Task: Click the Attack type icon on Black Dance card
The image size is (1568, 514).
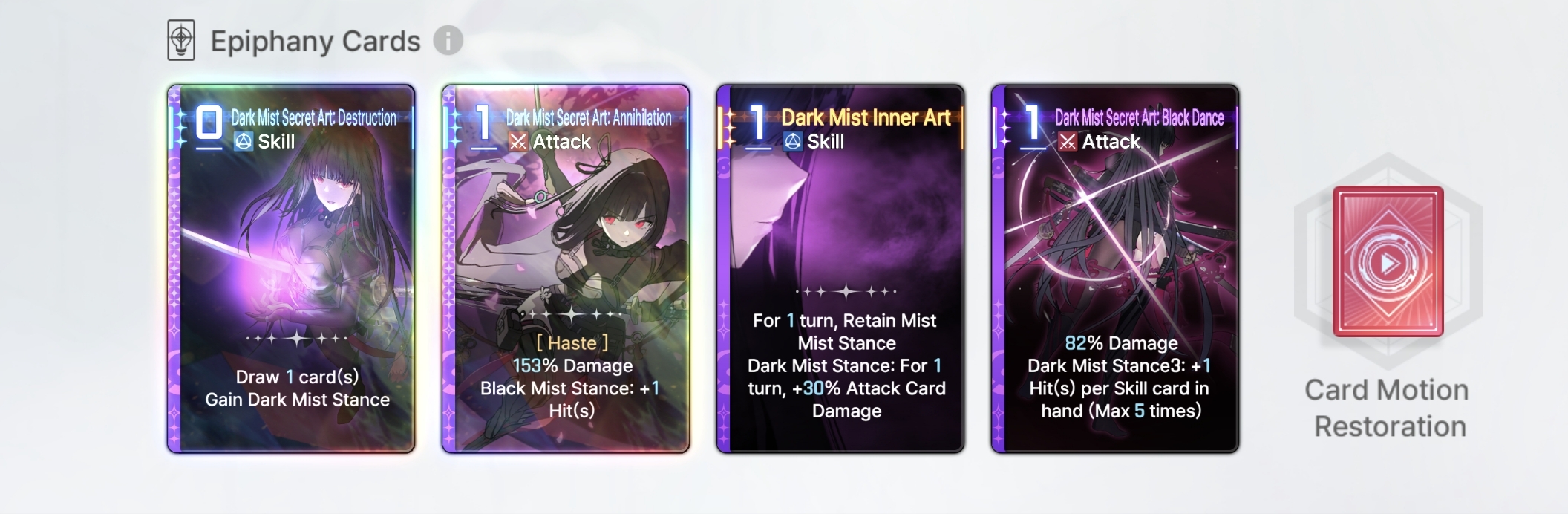Action: 1068,141
